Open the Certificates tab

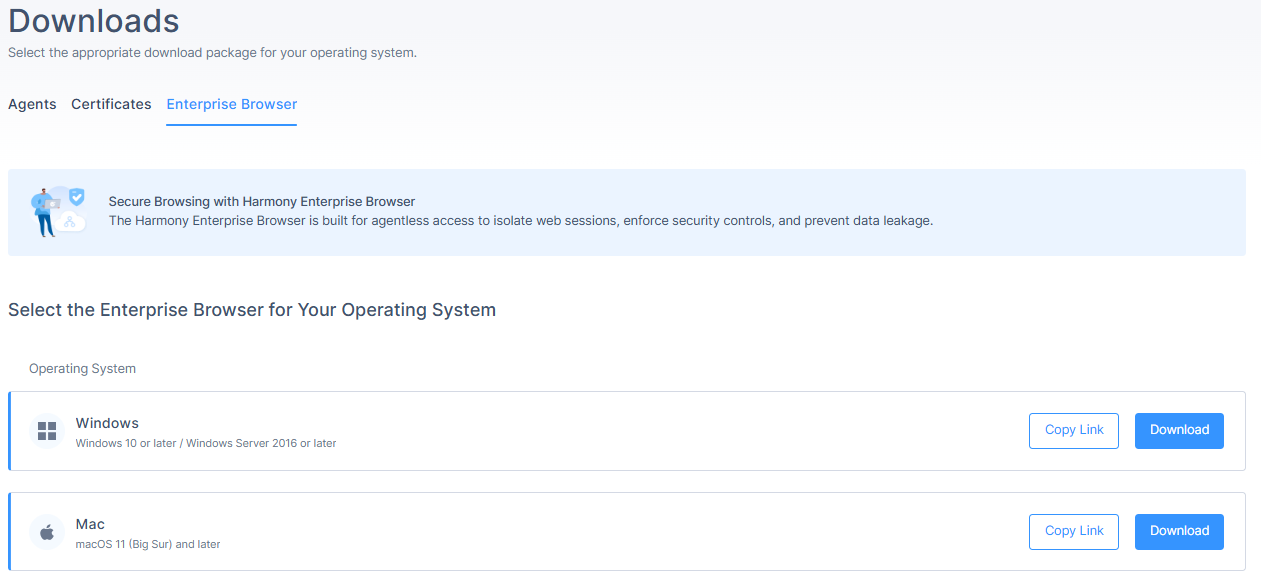pos(111,104)
